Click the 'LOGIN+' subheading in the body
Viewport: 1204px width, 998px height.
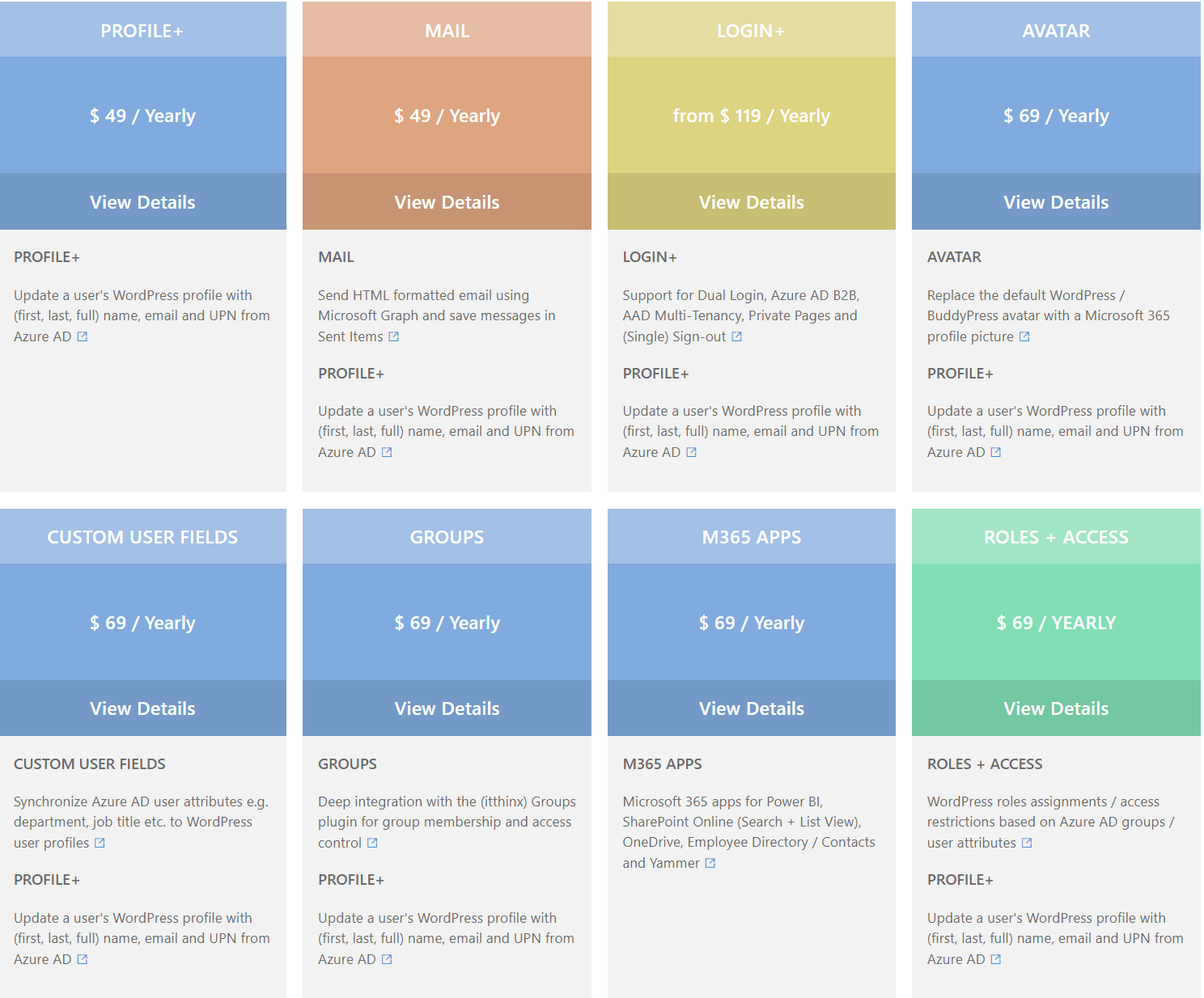click(650, 257)
